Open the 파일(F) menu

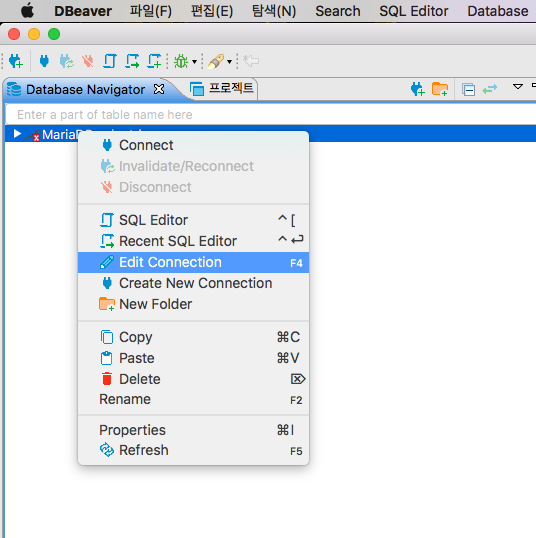[x=151, y=11]
